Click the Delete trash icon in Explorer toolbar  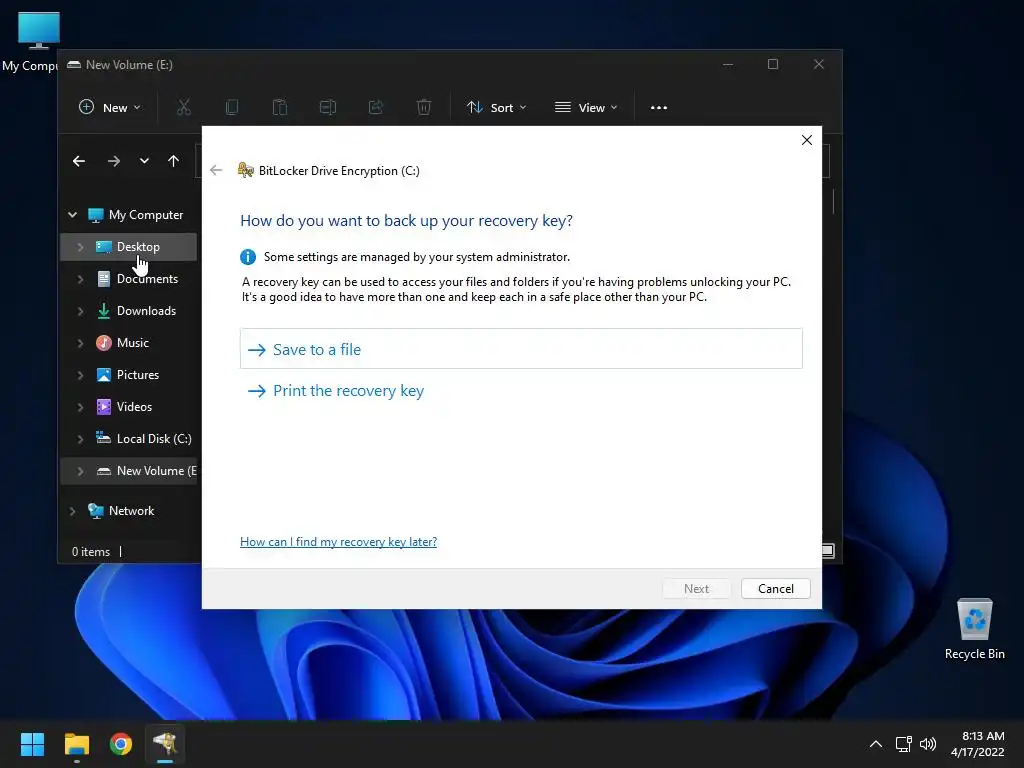coord(424,108)
